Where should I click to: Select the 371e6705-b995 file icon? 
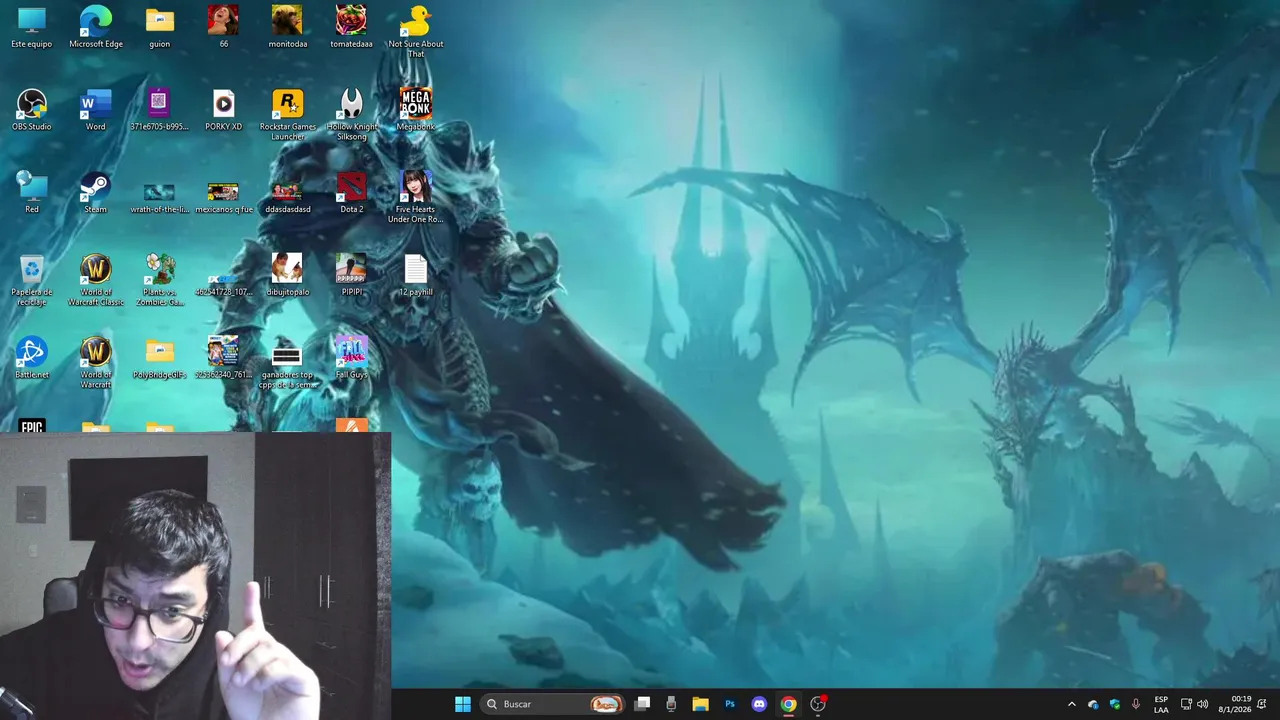160,110
